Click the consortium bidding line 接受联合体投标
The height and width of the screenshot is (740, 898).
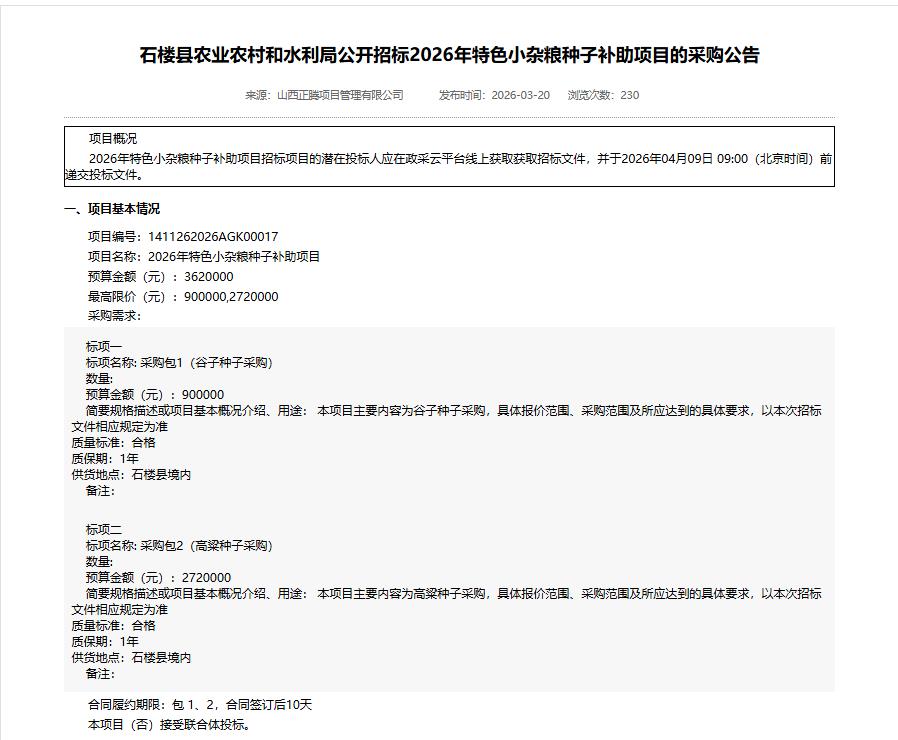click(169, 725)
